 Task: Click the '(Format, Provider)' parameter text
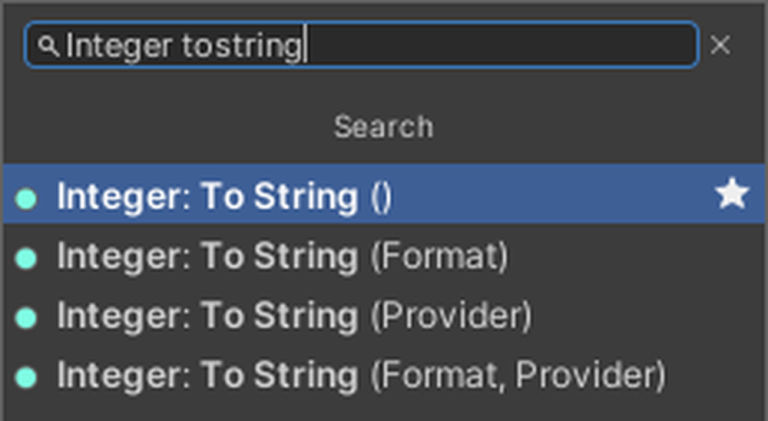[518, 376]
